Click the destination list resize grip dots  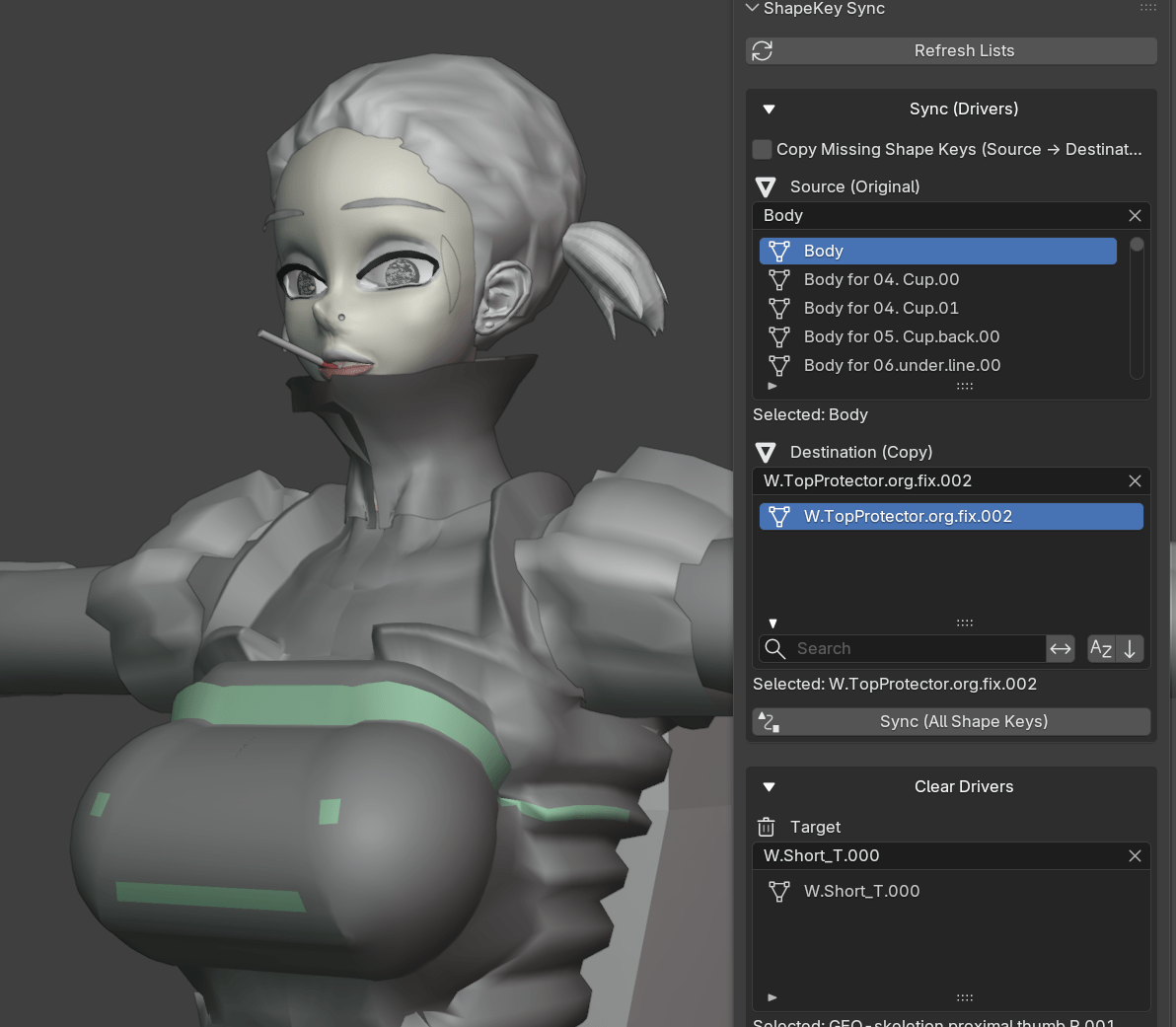965,623
